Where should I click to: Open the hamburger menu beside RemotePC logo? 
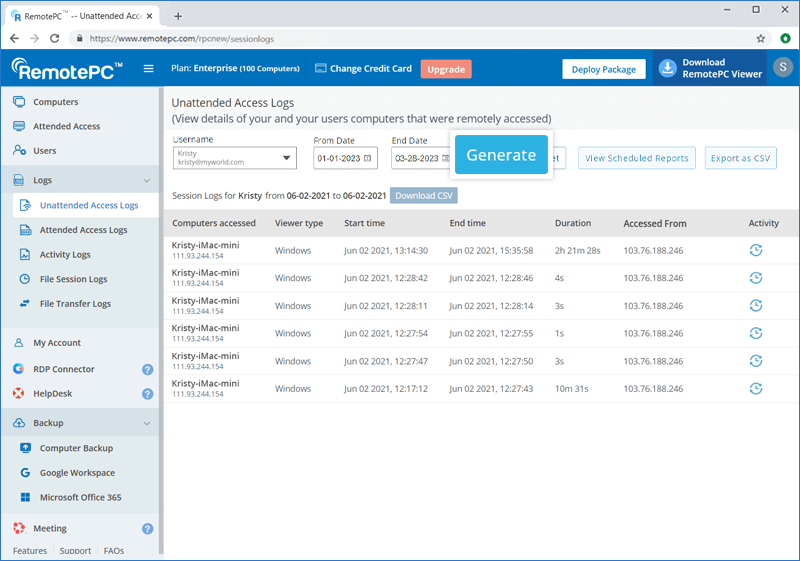tap(149, 69)
